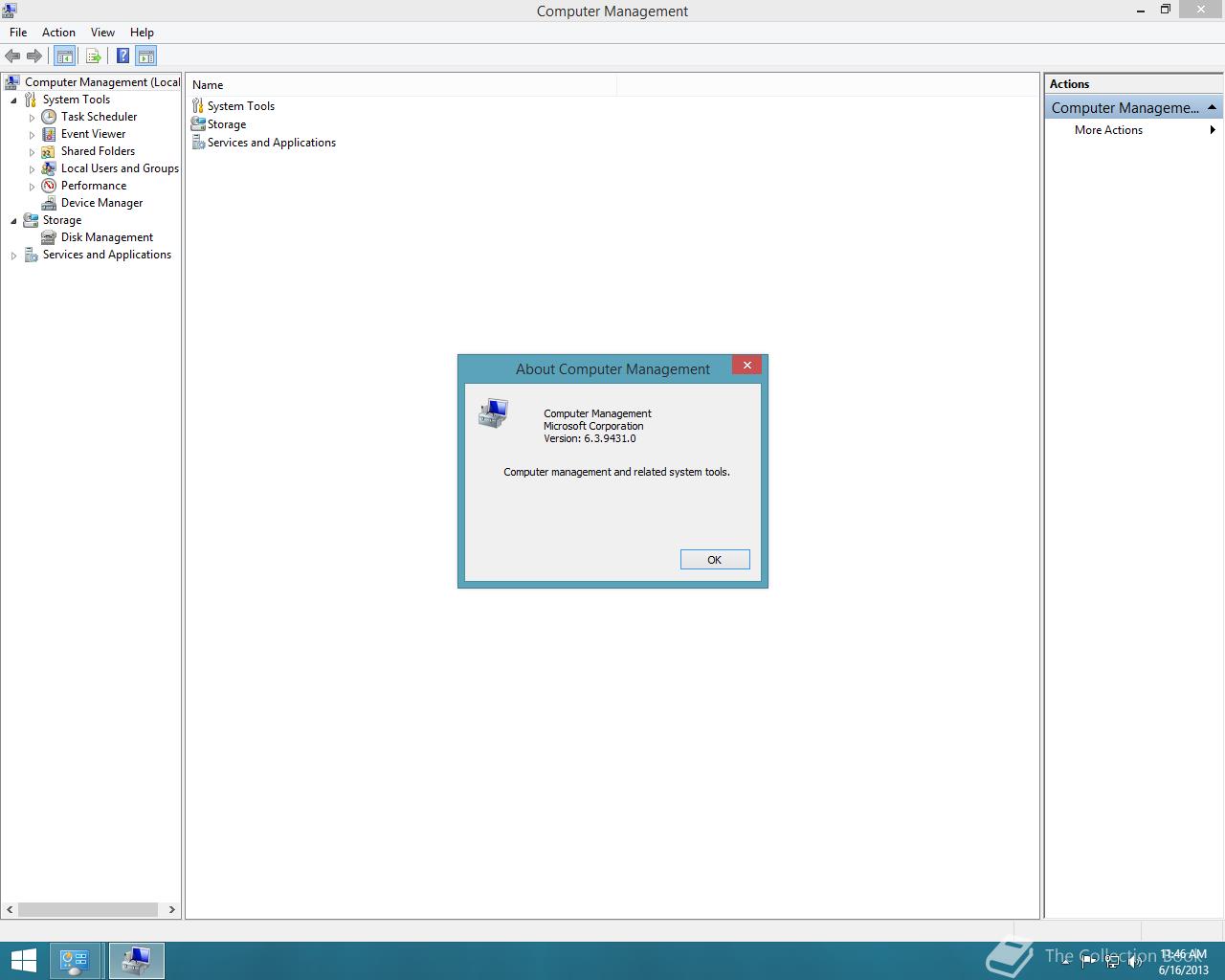Image resolution: width=1225 pixels, height=980 pixels.
Task: Select the Local Users and Groups icon
Action: (49, 168)
